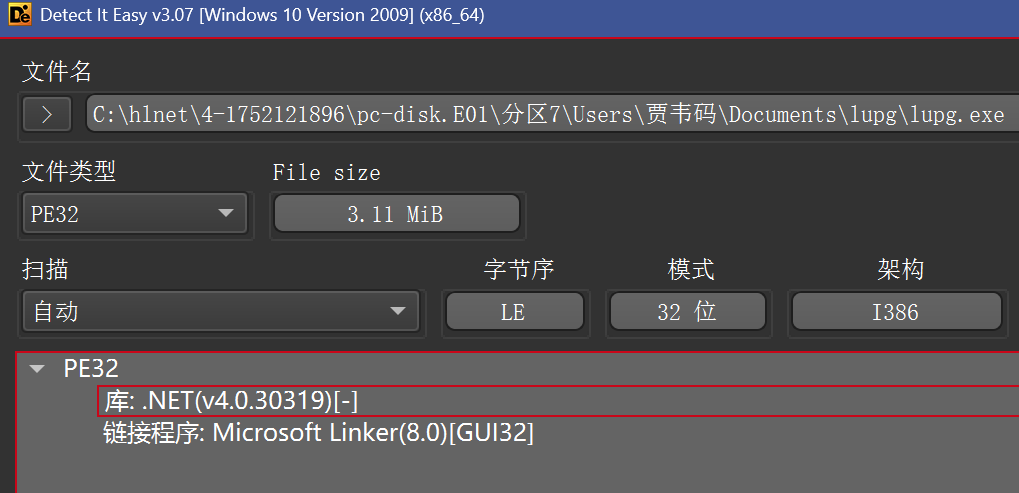Click the I386 architecture button
The height and width of the screenshot is (493, 1019).
click(895, 312)
